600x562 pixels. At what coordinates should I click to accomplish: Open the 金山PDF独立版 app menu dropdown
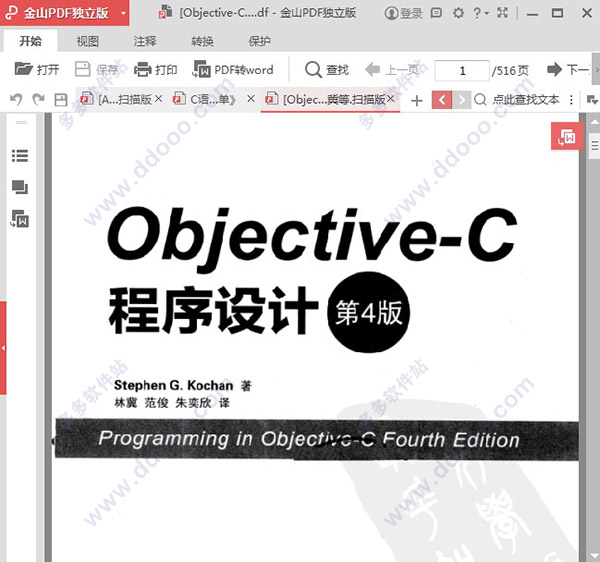[x=123, y=13]
